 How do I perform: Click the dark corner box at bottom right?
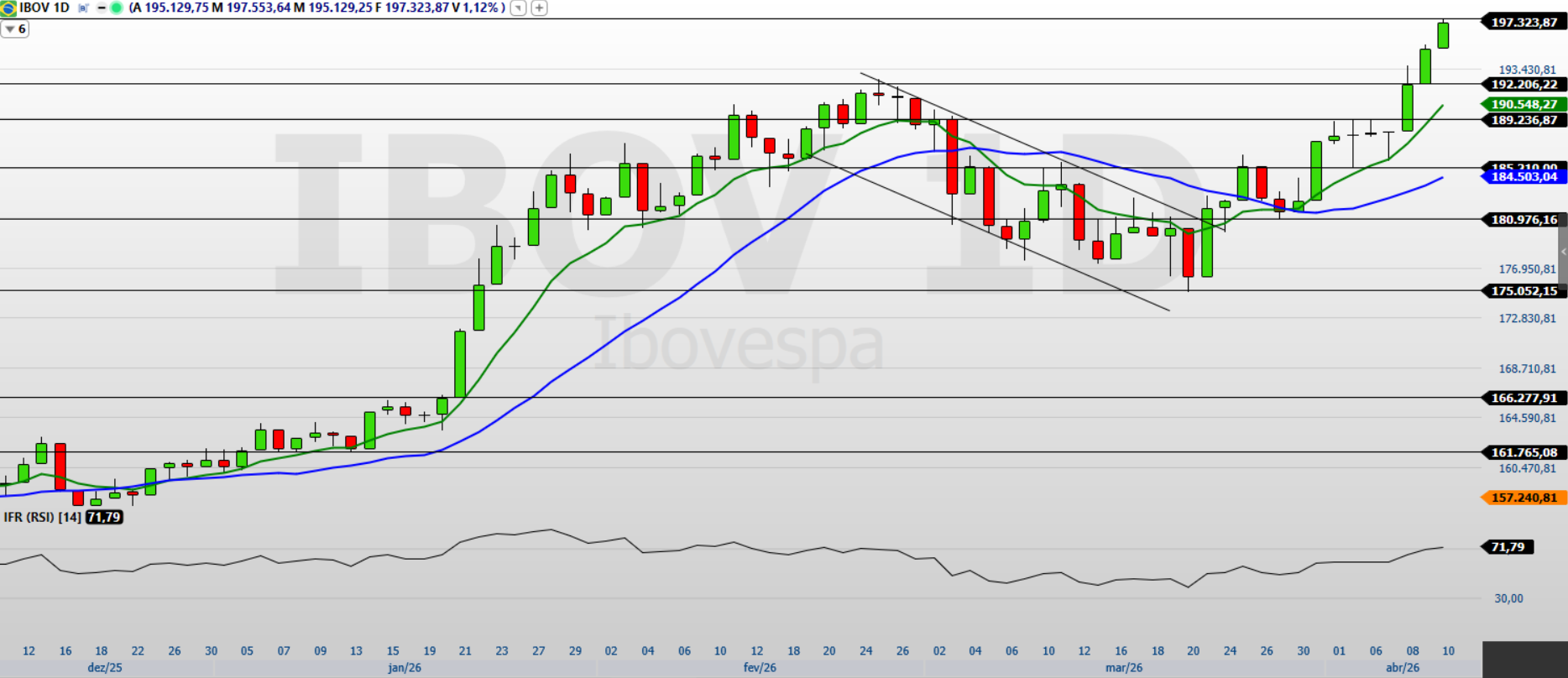point(1524,660)
